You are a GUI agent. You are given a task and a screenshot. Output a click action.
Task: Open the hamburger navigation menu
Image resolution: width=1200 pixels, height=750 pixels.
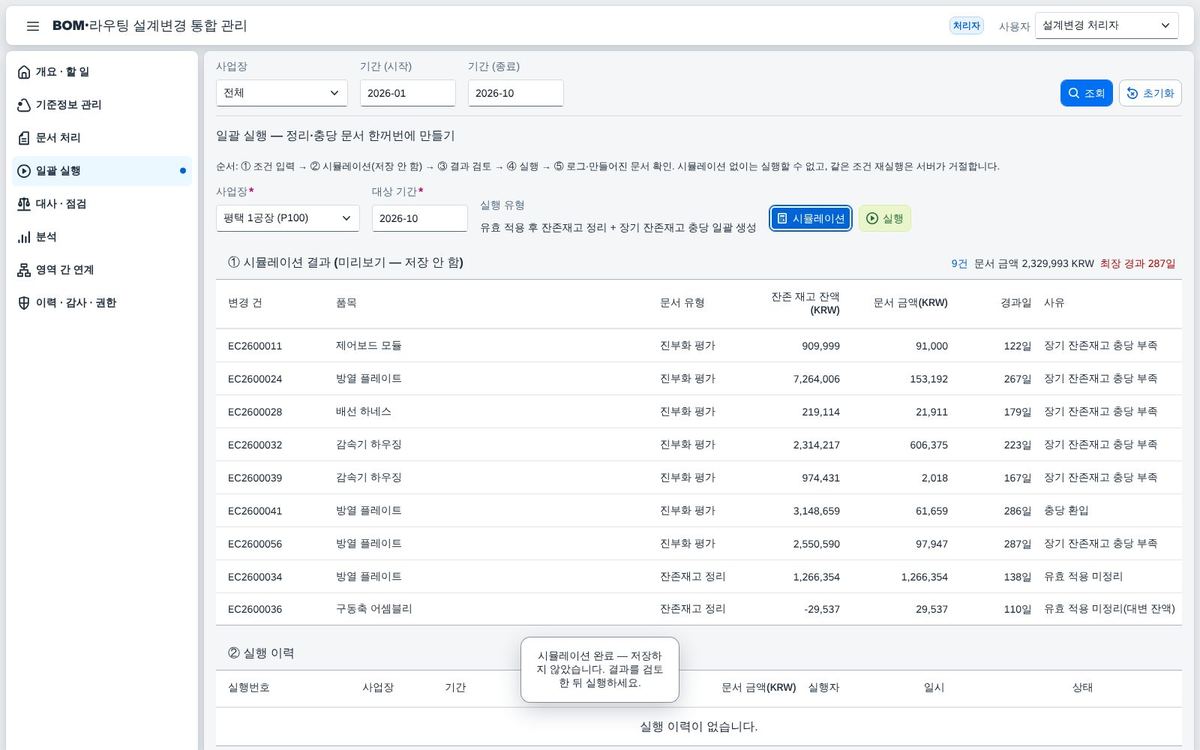(33, 26)
